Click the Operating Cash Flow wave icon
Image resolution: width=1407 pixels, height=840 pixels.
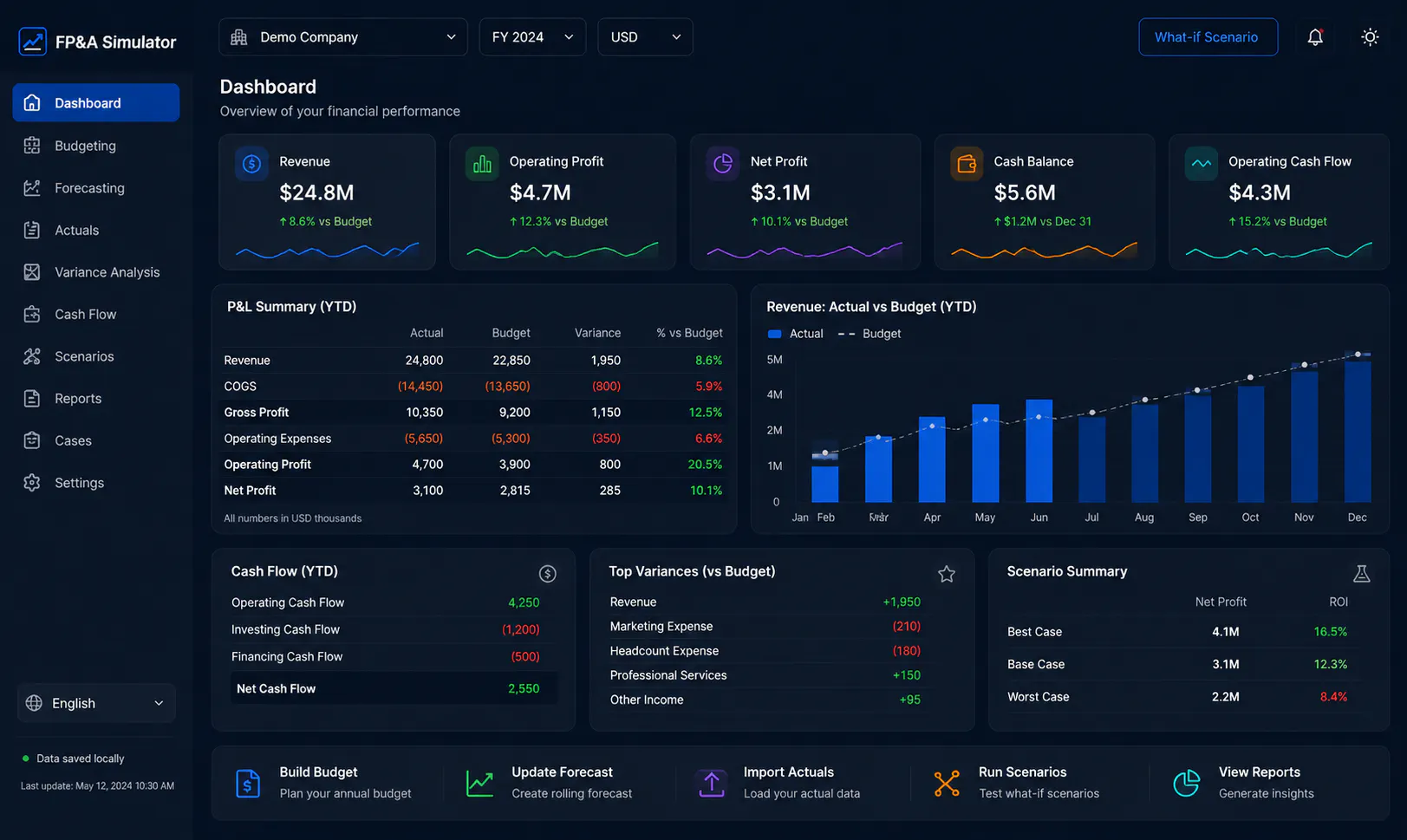point(1202,164)
